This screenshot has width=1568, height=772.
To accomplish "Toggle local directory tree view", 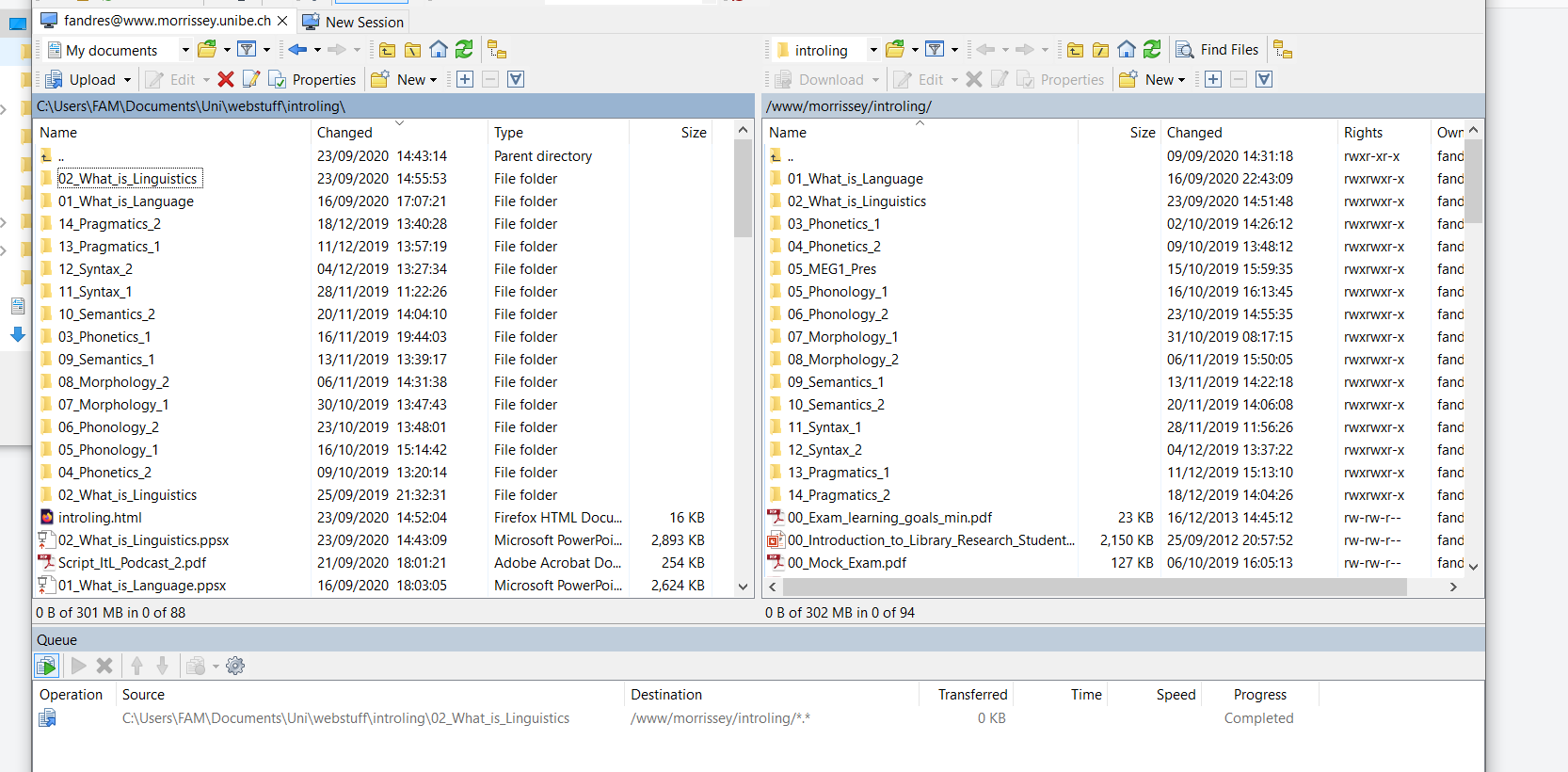I will 497,50.
